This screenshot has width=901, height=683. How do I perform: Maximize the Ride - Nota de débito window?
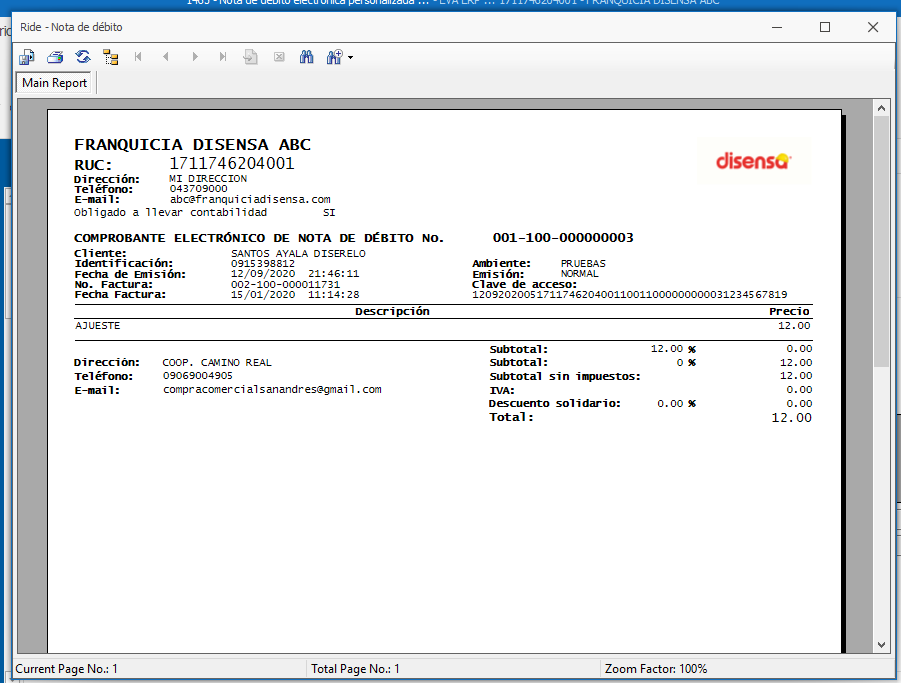click(825, 27)
